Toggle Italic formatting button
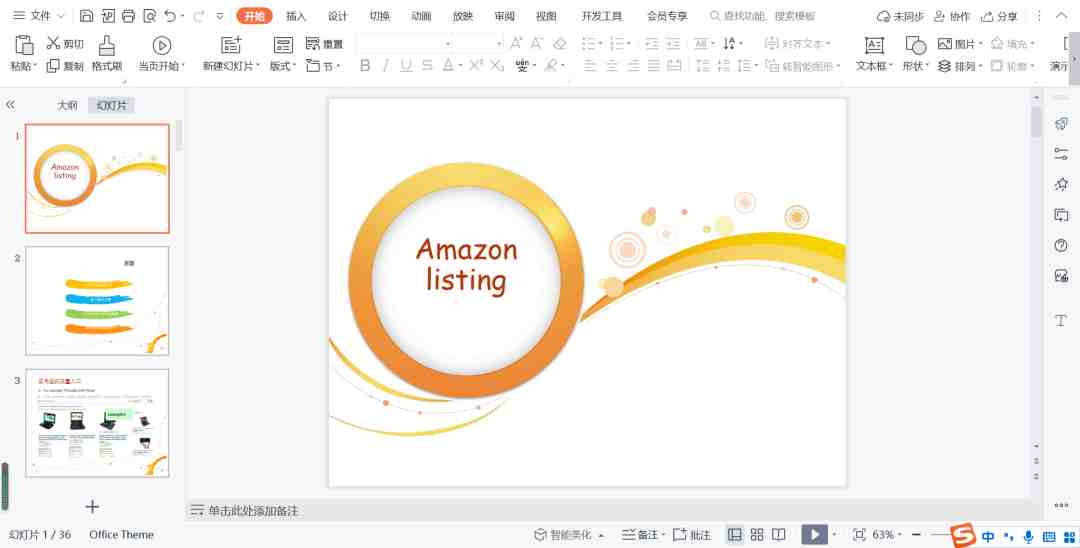 coord(386,66)
